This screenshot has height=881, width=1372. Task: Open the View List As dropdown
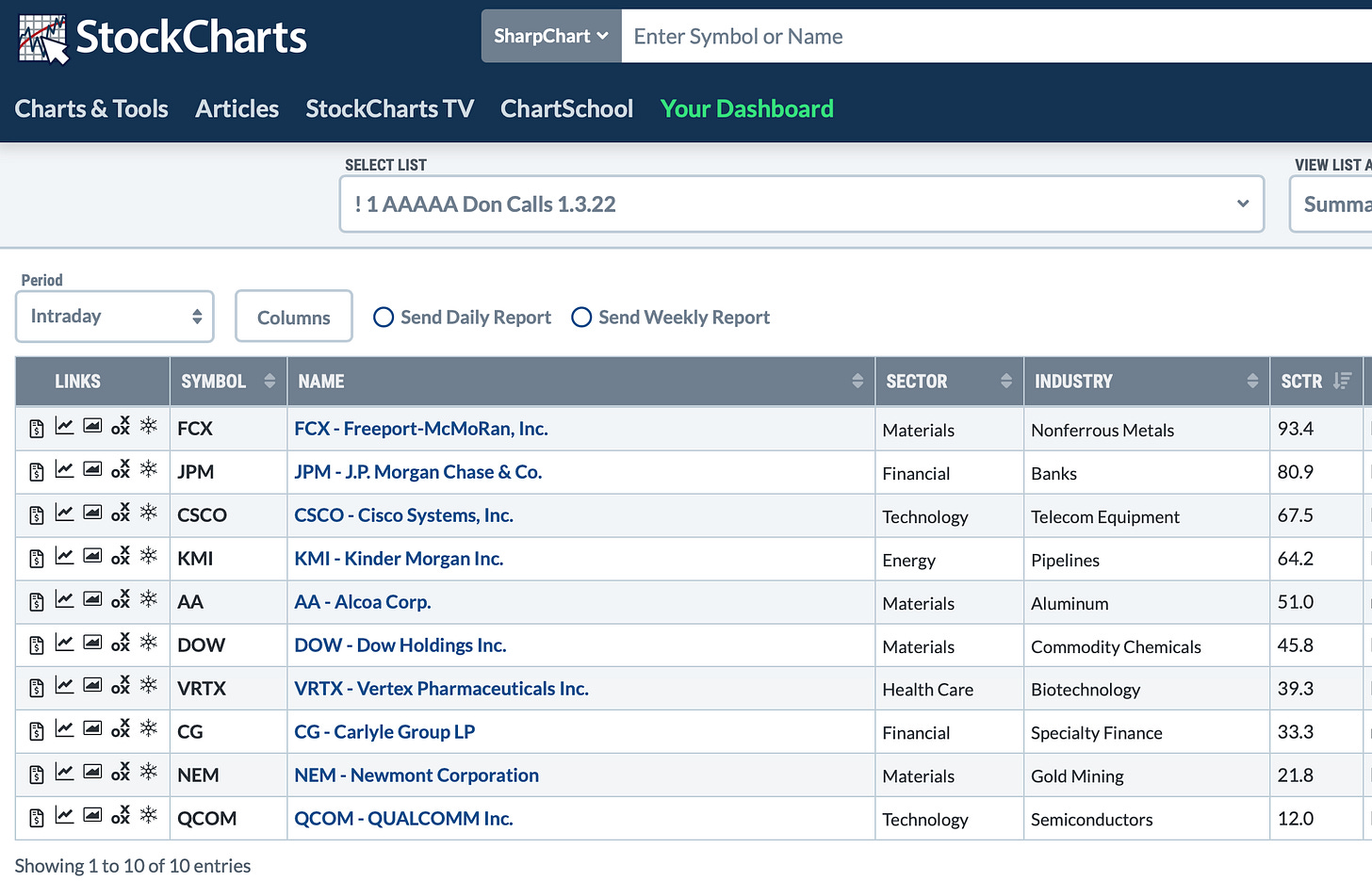(1331, 204)
